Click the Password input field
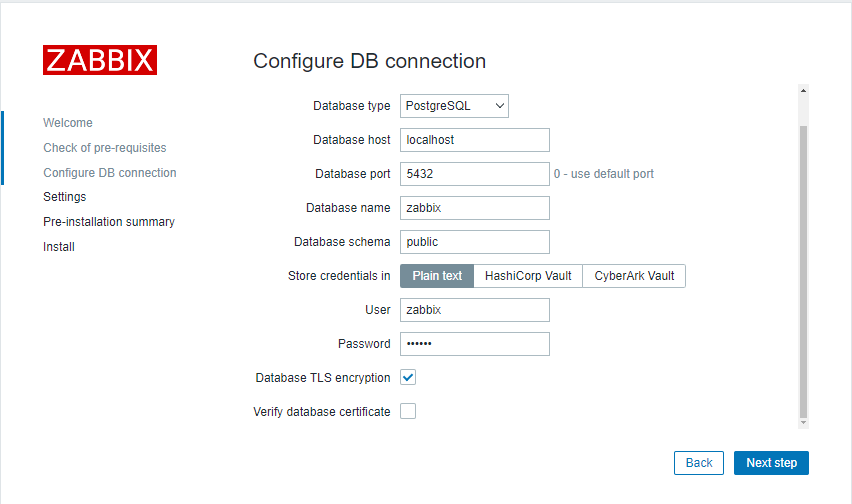 (x=475, y=344)
